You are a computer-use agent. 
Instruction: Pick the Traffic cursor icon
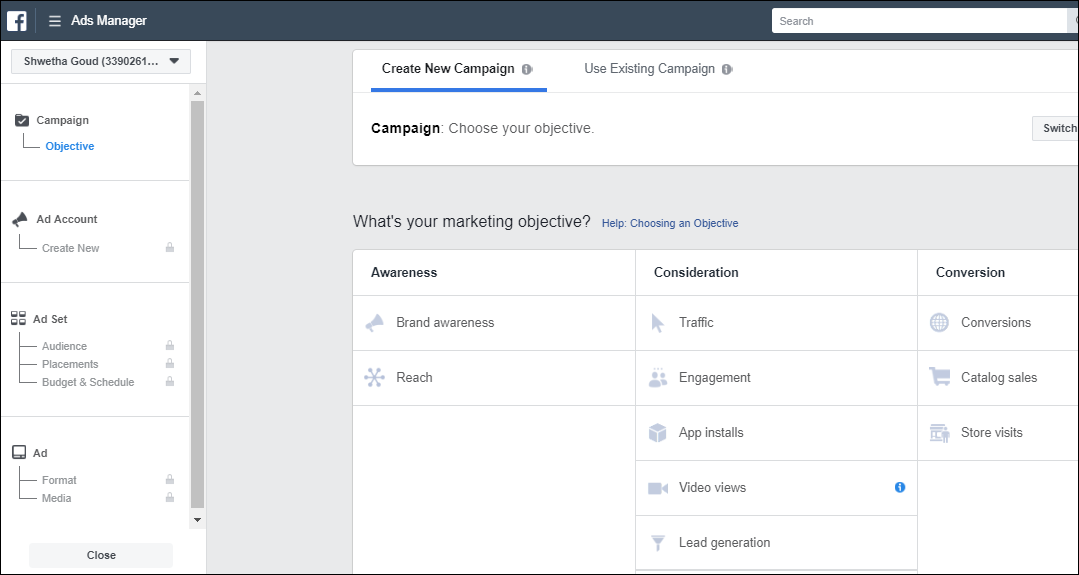click(x=658, y=323)
